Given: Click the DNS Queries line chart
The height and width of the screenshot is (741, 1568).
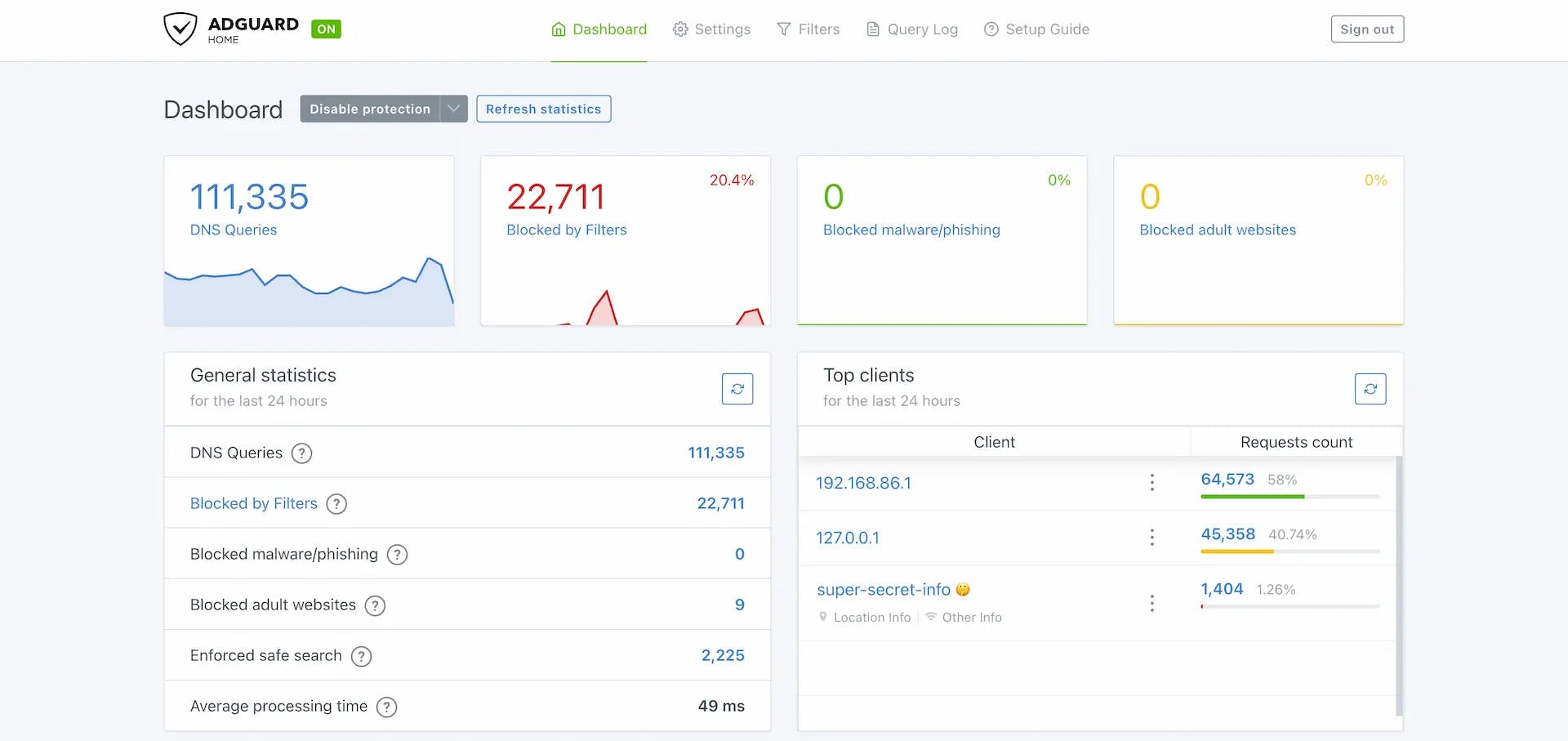Looking at the screenshot, I should click(309, 292).
